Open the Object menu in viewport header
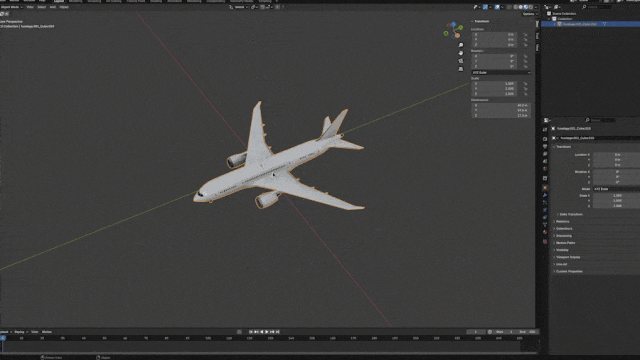The width and height of the screenshot is (640, 360). [64, 7]
